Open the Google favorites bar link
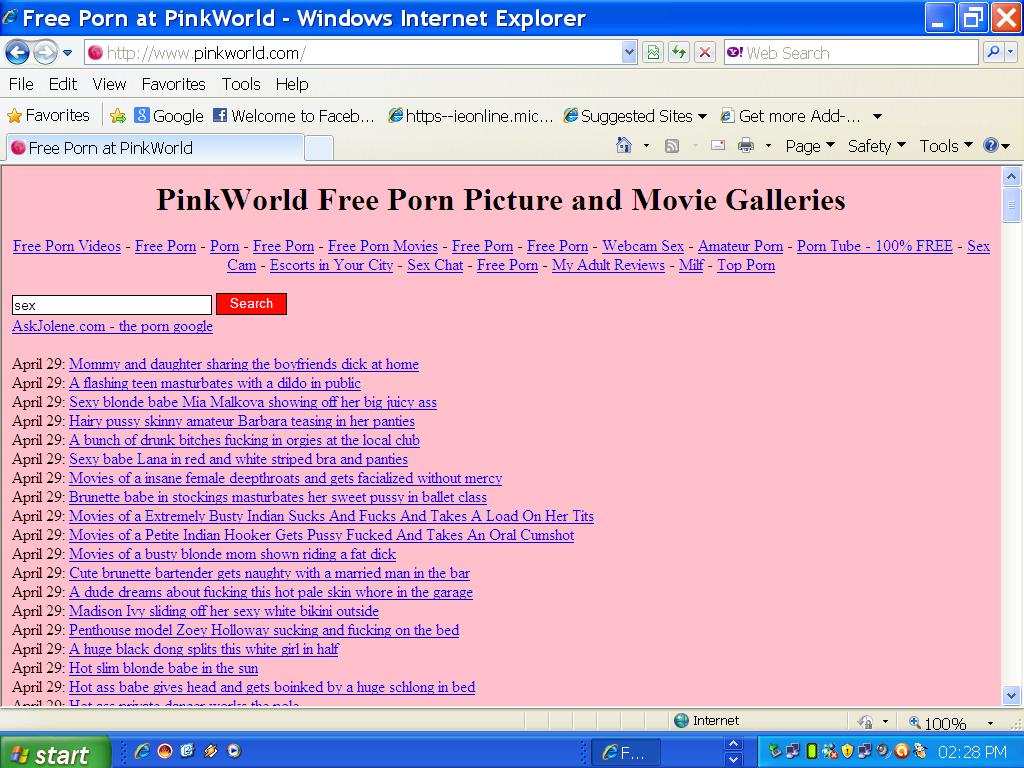Viewport: 1024px width, 768px height. pyautogui.click(x=169, y=116)
